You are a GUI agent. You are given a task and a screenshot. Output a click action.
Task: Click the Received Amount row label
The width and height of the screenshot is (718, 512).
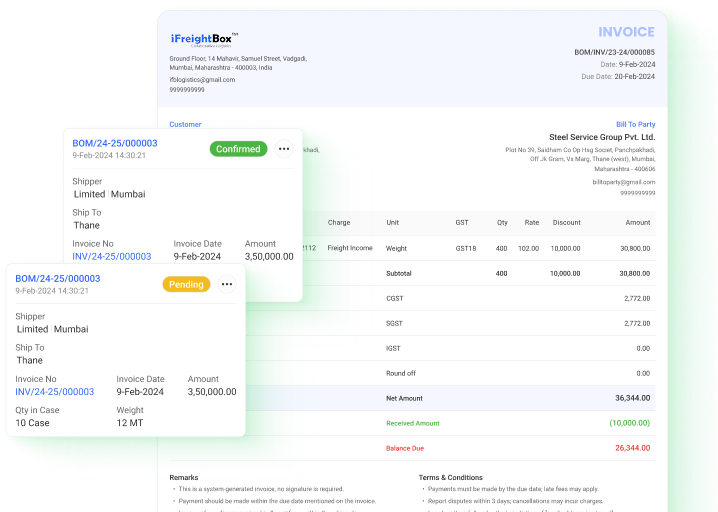coord(413,423)
